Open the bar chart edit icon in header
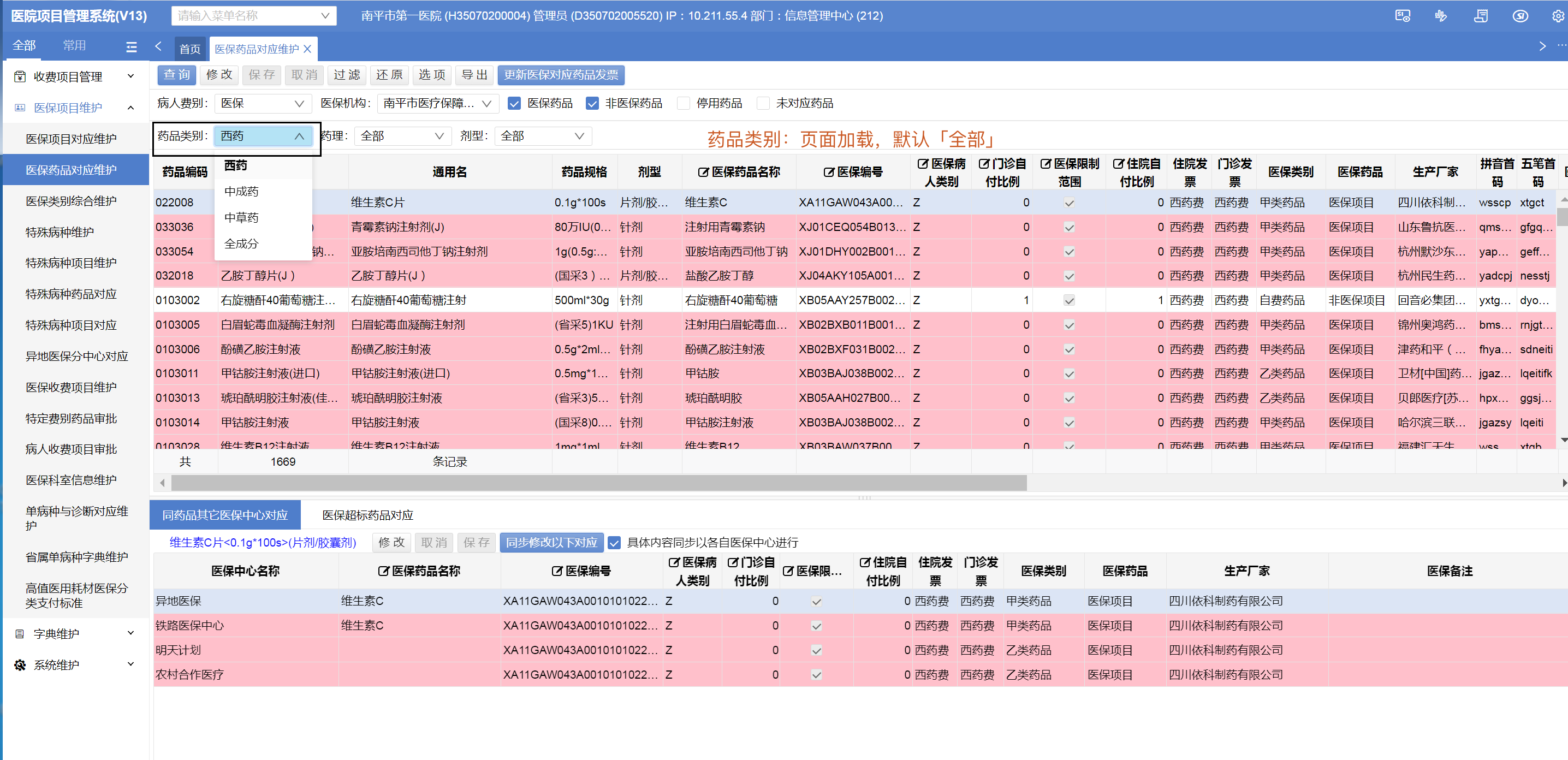The height and width of the screenshot is (760, 1568). [x=1441, y=16]
